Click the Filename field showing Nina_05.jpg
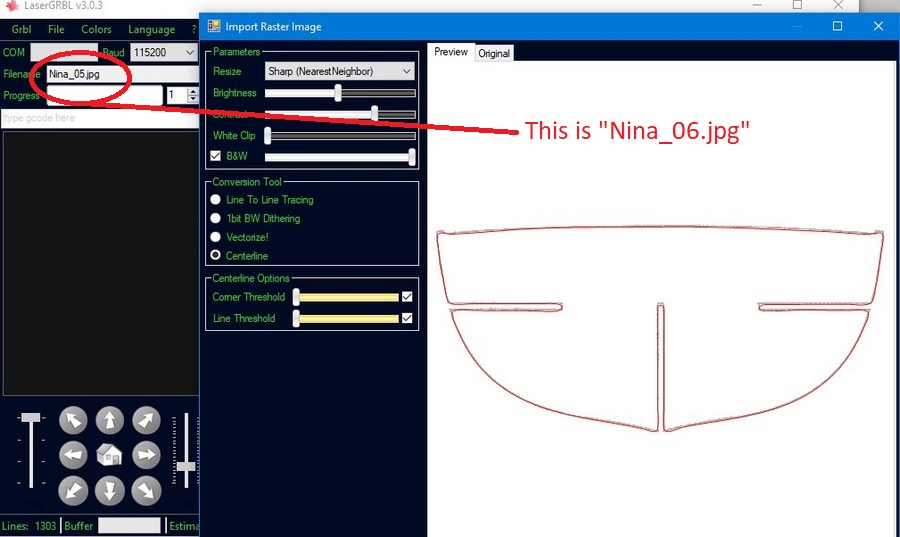 (123, 74)
